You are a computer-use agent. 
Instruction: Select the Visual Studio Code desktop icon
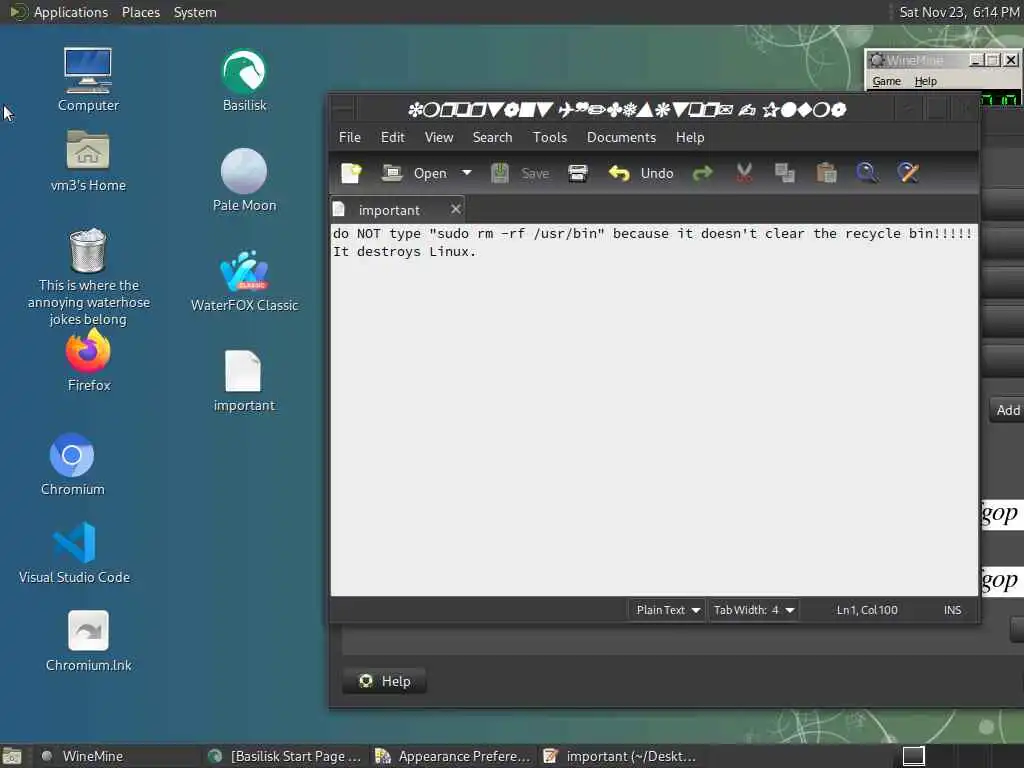pos(74,552)
